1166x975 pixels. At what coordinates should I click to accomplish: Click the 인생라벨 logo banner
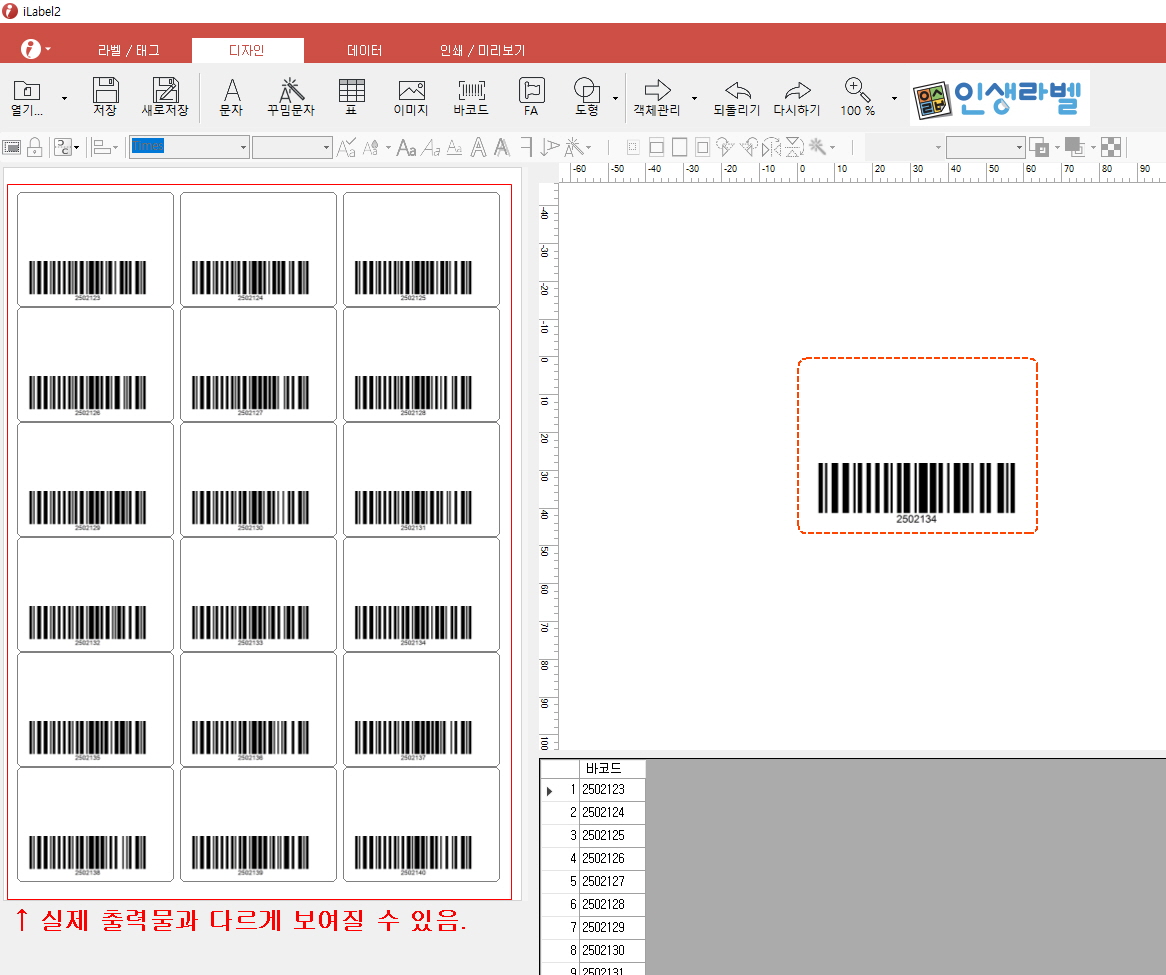click(x=999, y=98)
